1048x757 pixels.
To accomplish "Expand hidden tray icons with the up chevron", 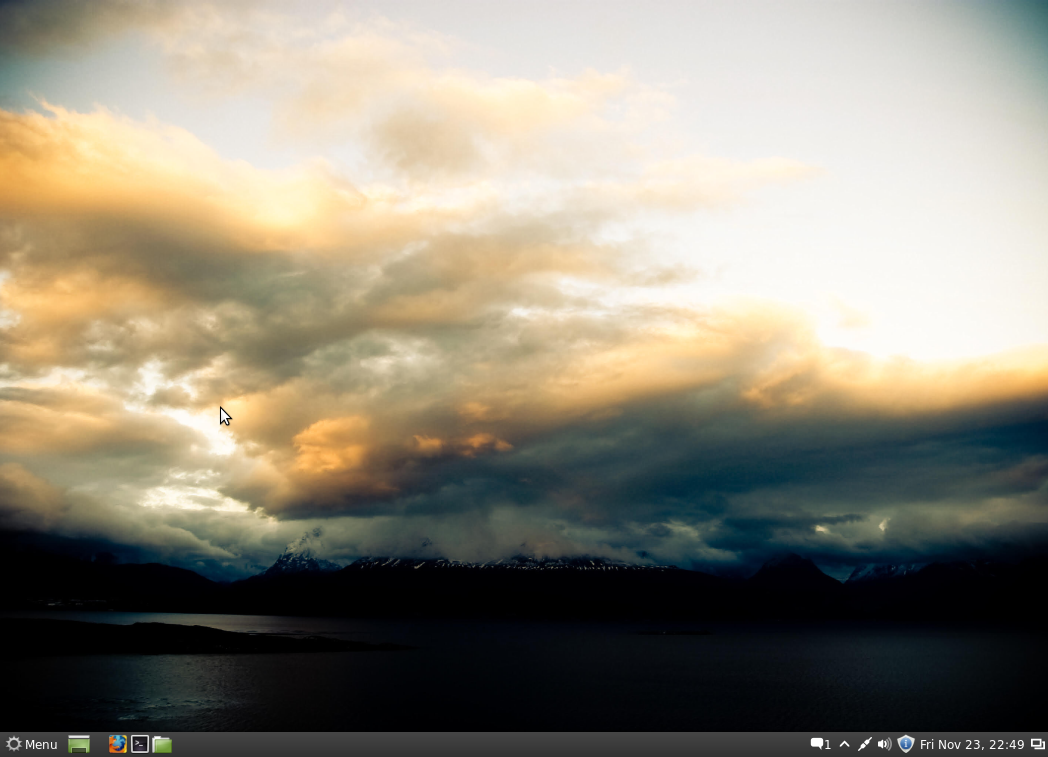I will pos(843,744).
